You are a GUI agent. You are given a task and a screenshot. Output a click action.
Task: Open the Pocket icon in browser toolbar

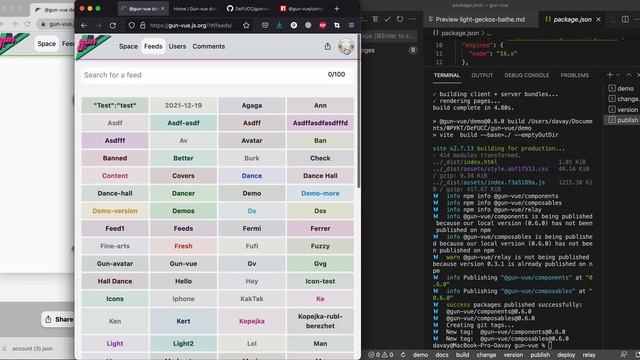(x=265, y=25)
